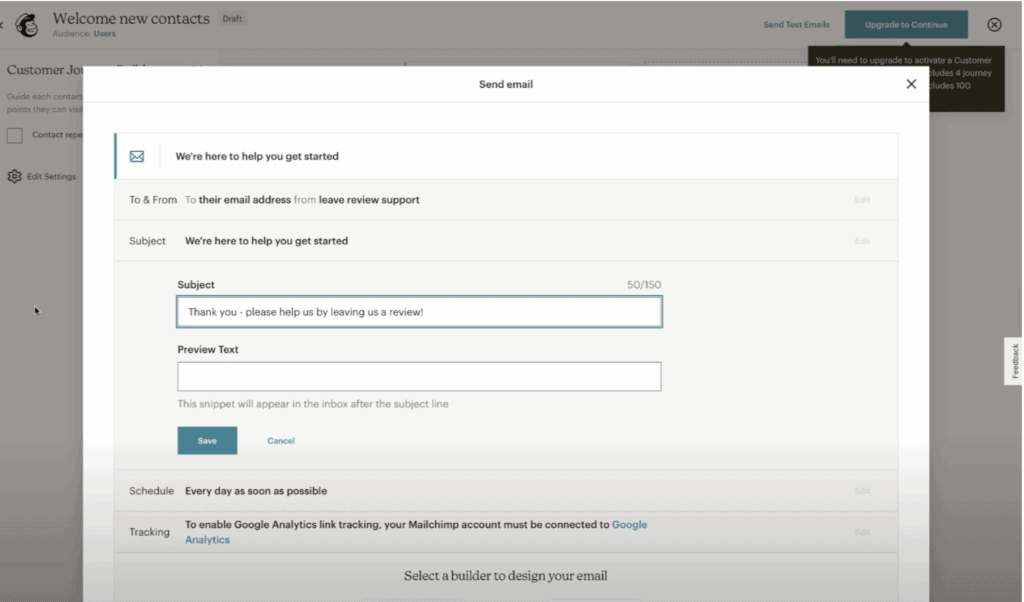The width and height of the screenshot is (1024, 602).
Task: Click the Upgrade to Continue button
Action: 905,25
